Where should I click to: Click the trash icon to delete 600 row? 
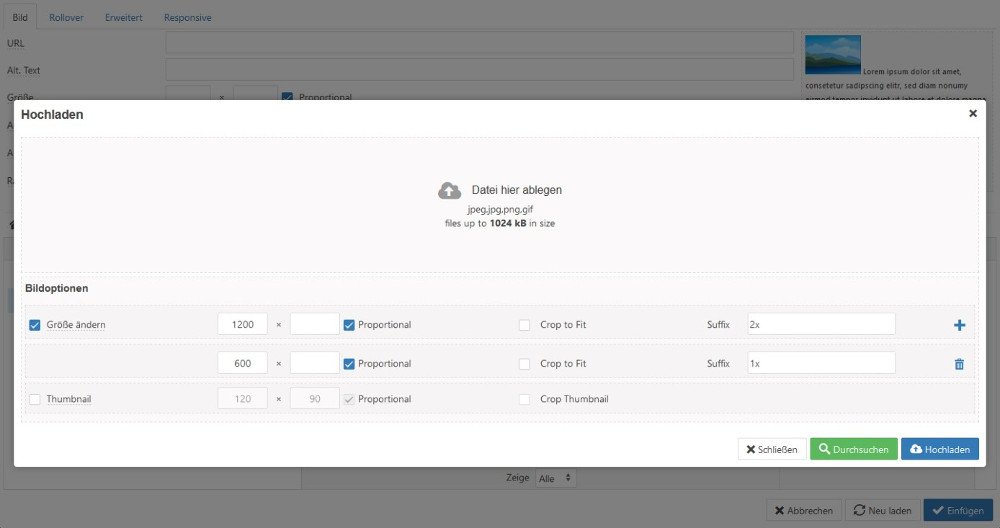pos(959,364)
